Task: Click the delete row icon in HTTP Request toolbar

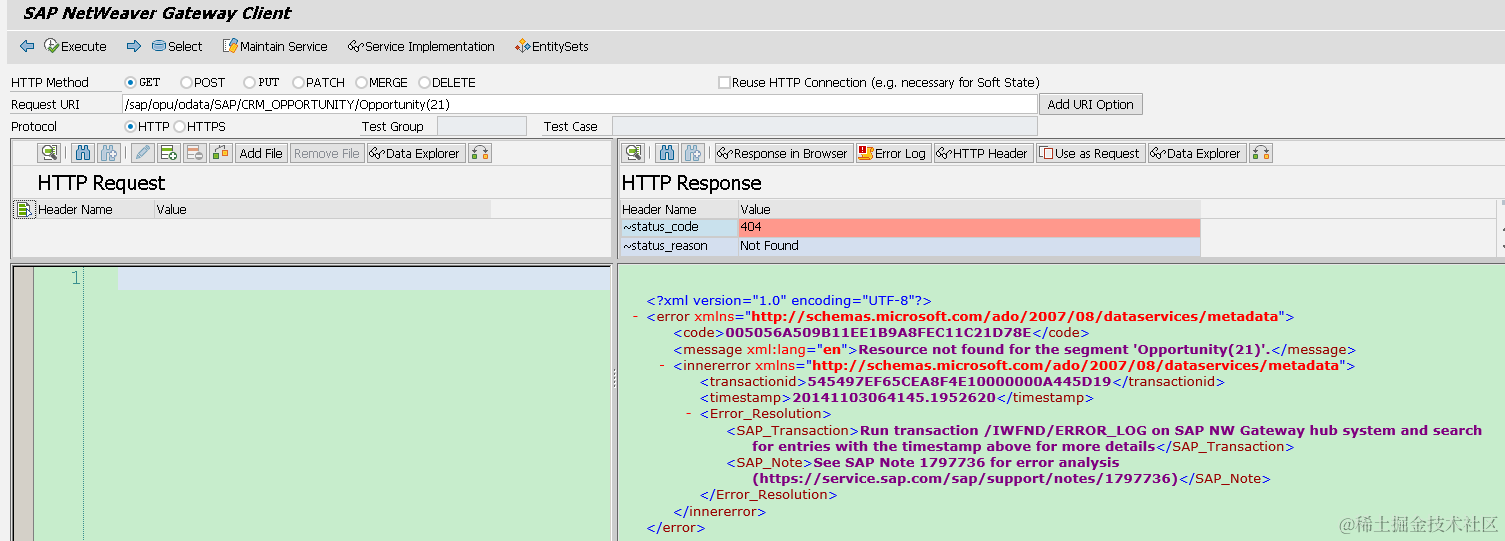Action: tap(194, 153)
